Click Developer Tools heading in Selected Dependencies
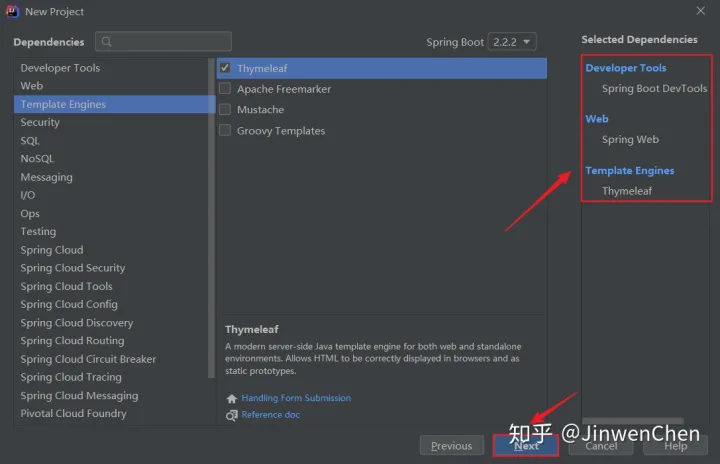Screen dimensions: 720x464 tap(626, 68)
